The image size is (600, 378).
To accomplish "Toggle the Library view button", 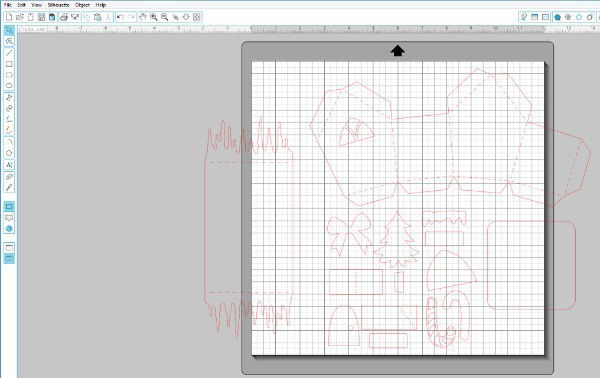I will tap(9, 218).
